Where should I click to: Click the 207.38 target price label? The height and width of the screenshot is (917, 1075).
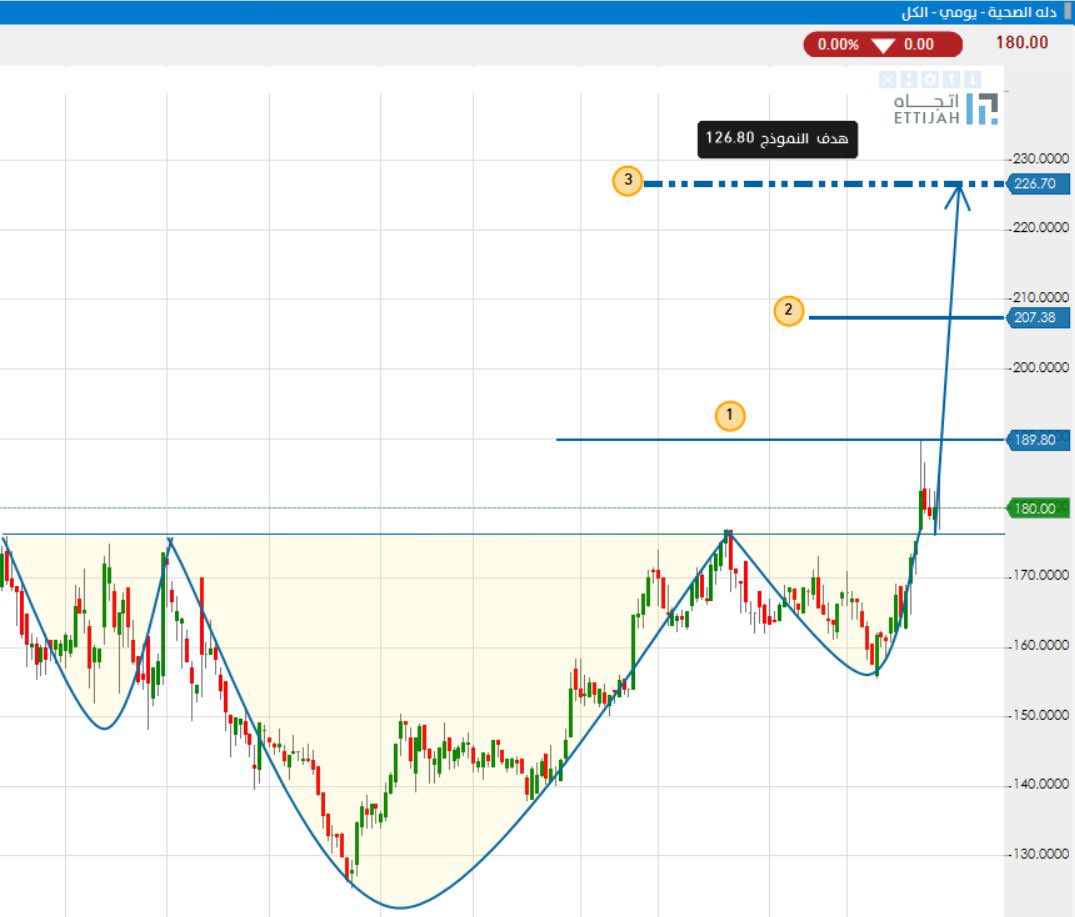point(1038,317)
